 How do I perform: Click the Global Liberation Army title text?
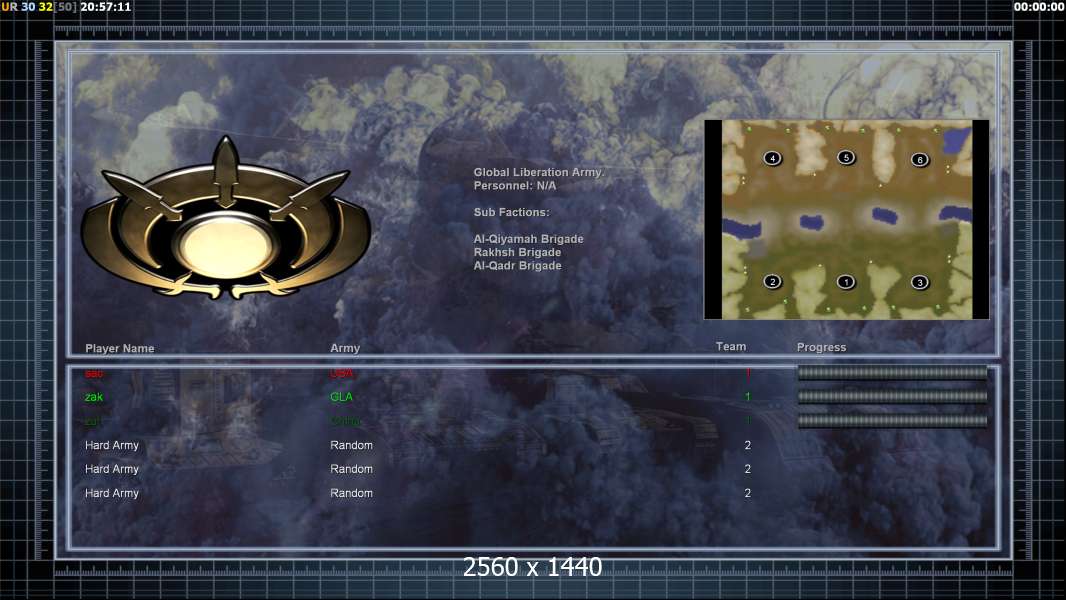tap(538, 173)
